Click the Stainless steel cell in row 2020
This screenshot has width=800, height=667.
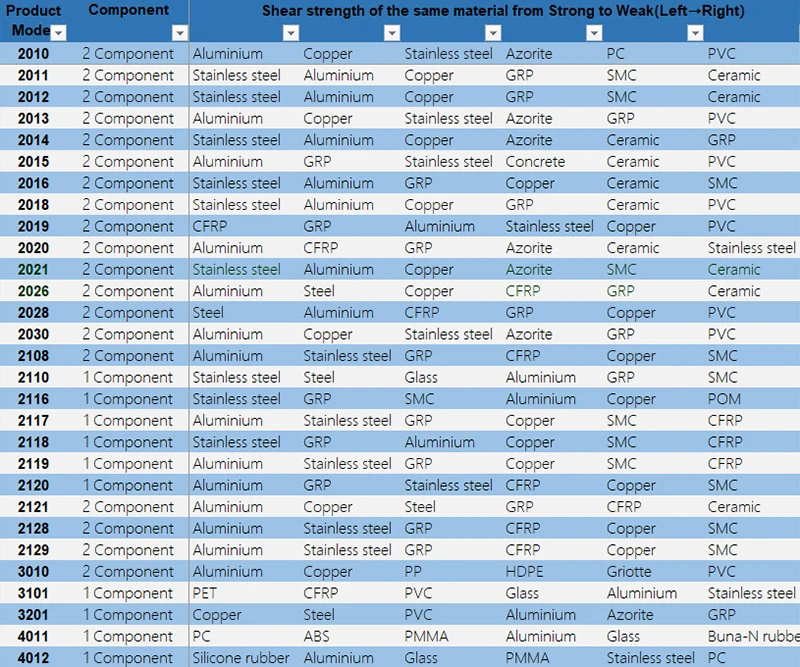point(752,248)
